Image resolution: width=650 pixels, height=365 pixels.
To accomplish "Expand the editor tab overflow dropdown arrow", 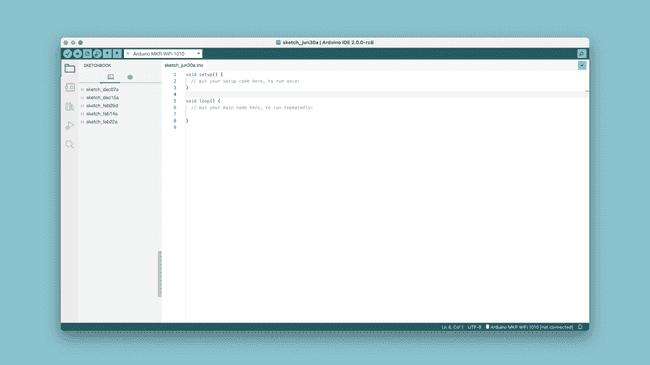I will 582,66.
